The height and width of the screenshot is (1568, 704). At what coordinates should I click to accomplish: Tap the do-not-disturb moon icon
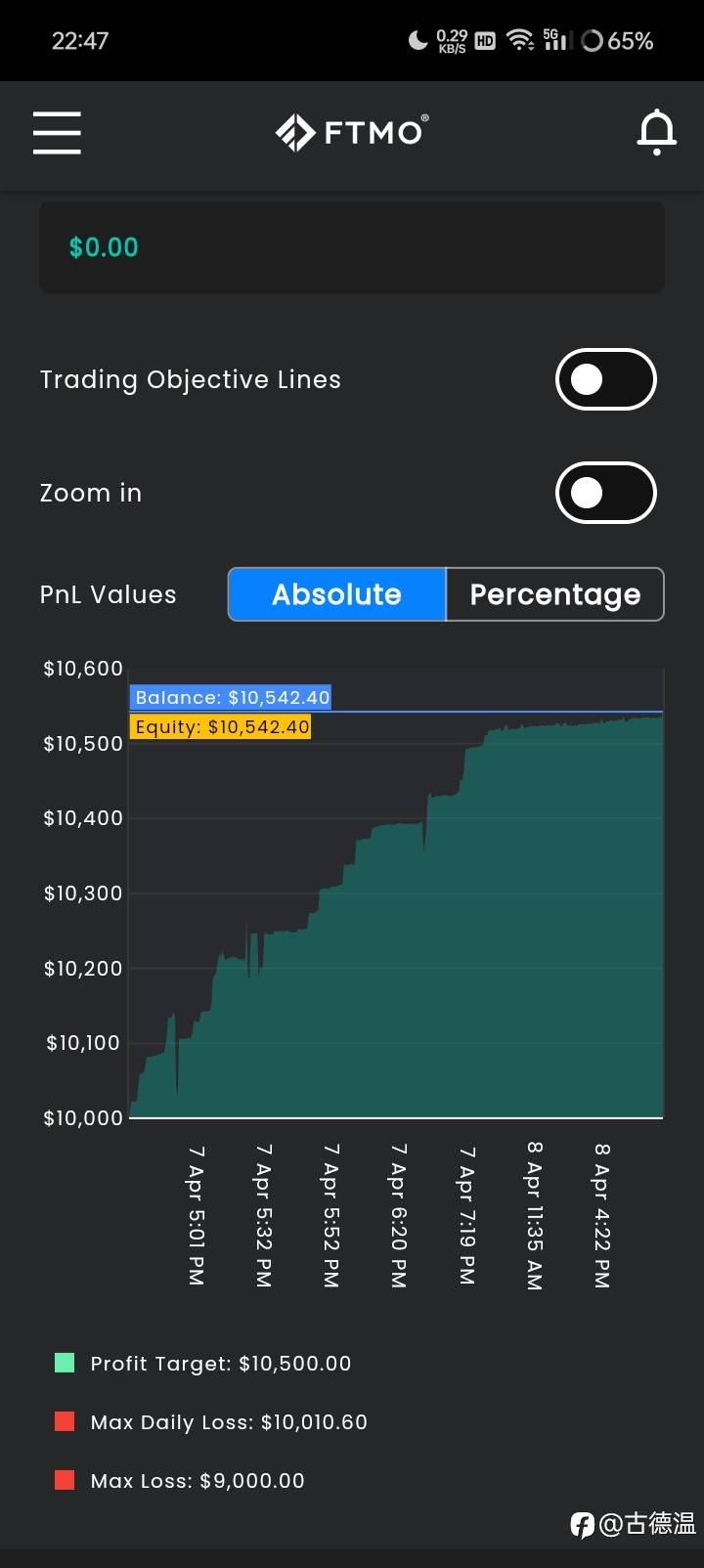point(418,40)
